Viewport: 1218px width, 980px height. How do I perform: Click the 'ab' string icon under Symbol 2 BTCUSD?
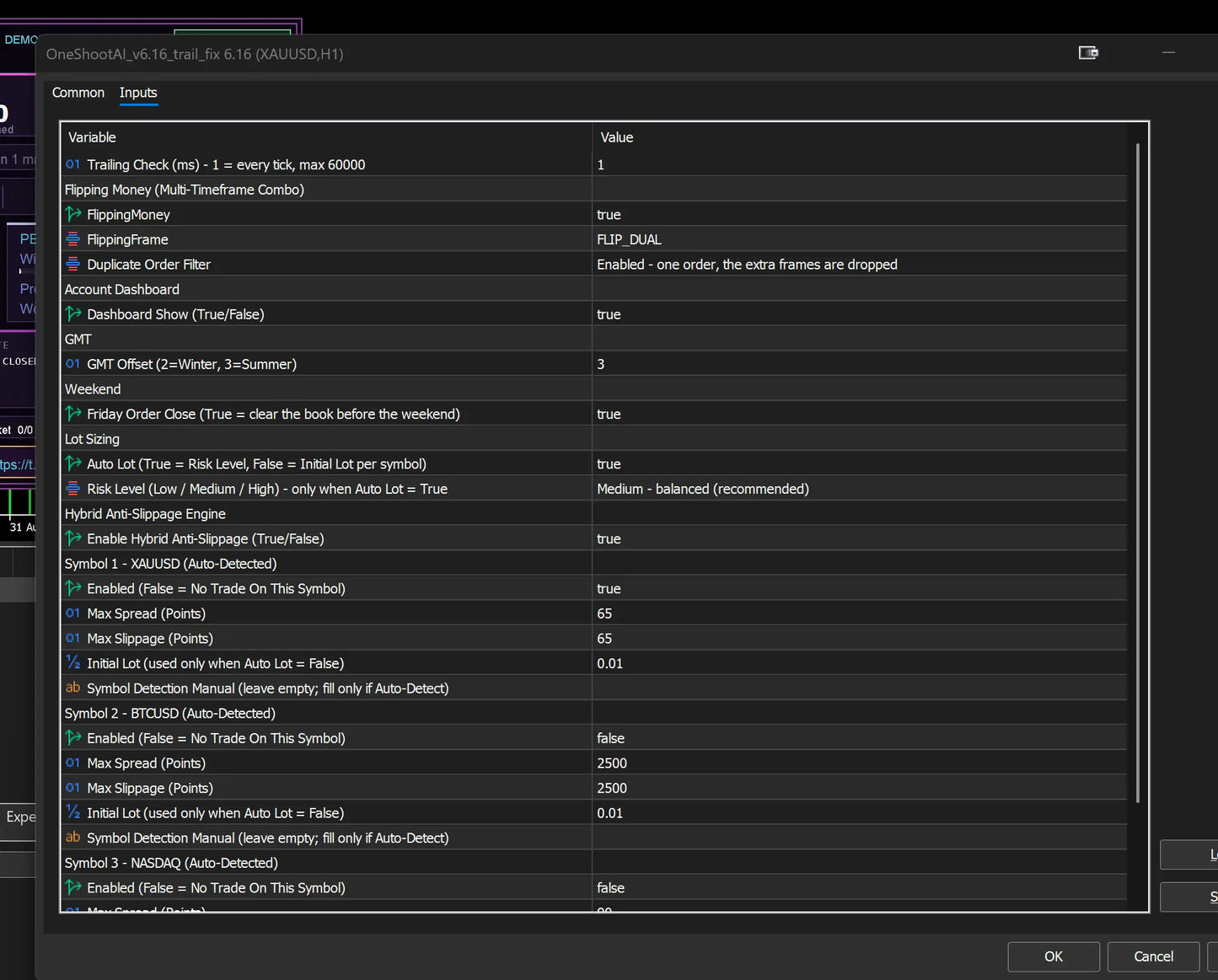73,838
